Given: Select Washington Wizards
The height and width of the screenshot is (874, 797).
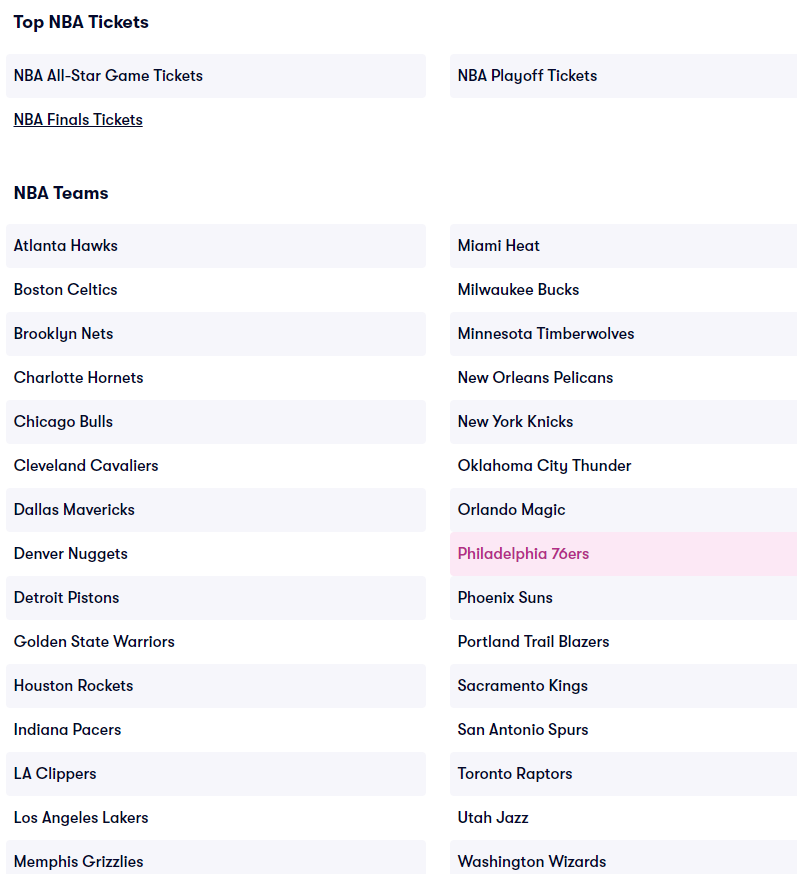Looking at the screenshot, I should coord(623,858).
